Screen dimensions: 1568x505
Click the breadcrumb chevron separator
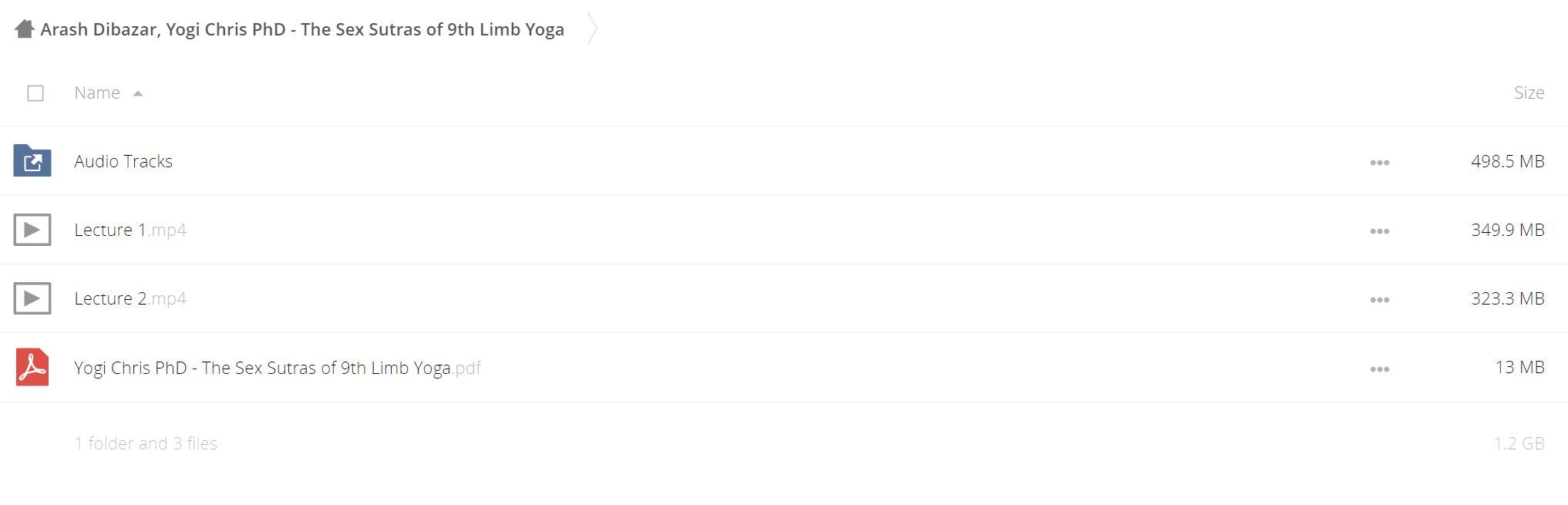(x=592, y=29)
